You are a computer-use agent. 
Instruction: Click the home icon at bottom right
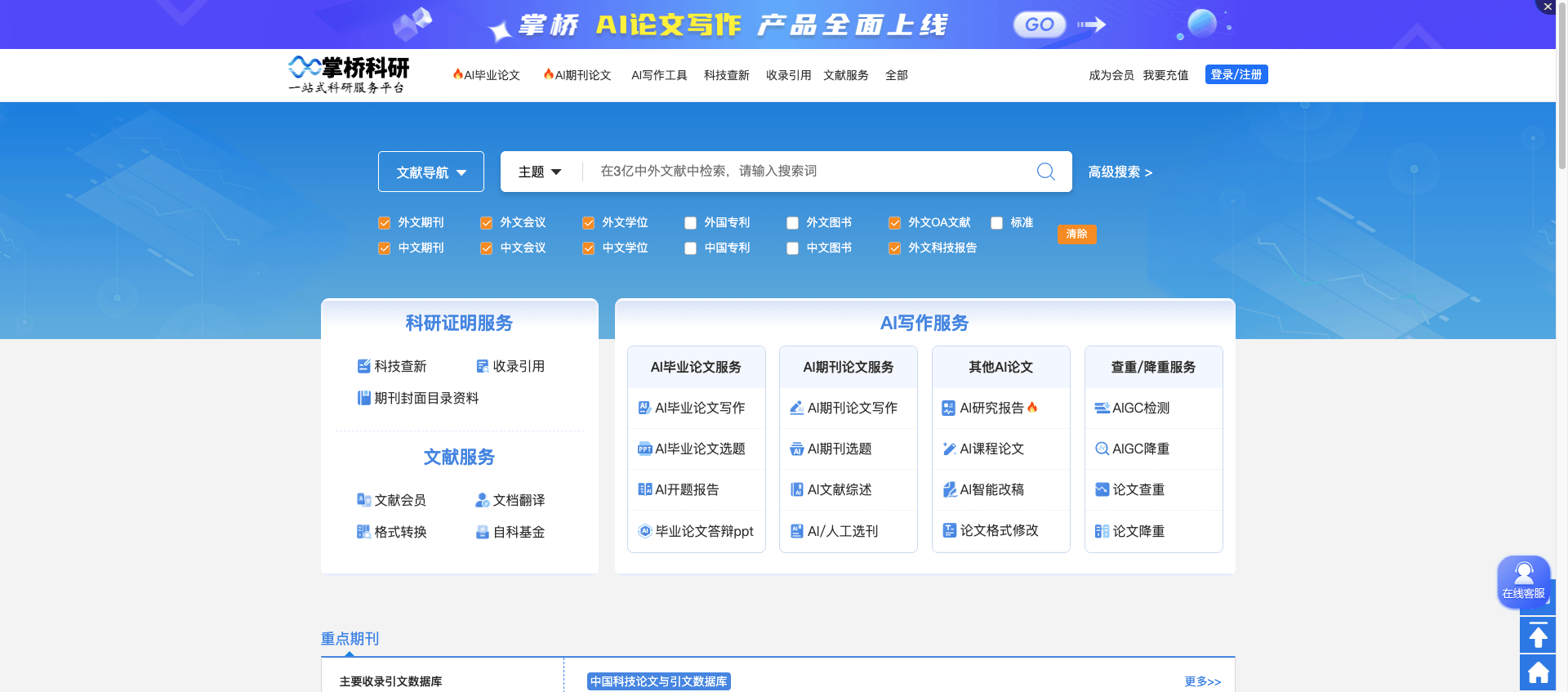[x=1538, y=673]
